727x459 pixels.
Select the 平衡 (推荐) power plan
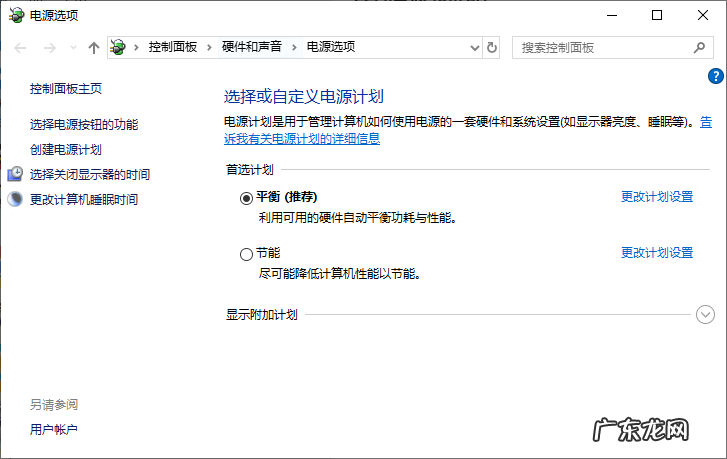click(246, 198)
